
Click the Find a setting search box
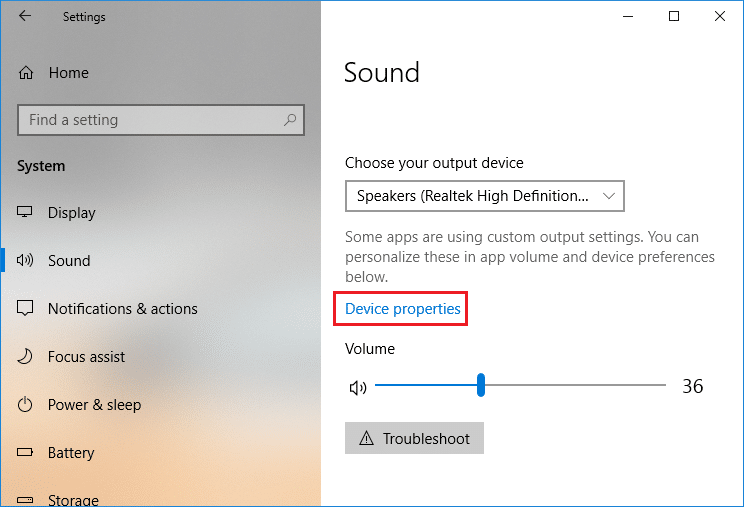coord(150,120)
